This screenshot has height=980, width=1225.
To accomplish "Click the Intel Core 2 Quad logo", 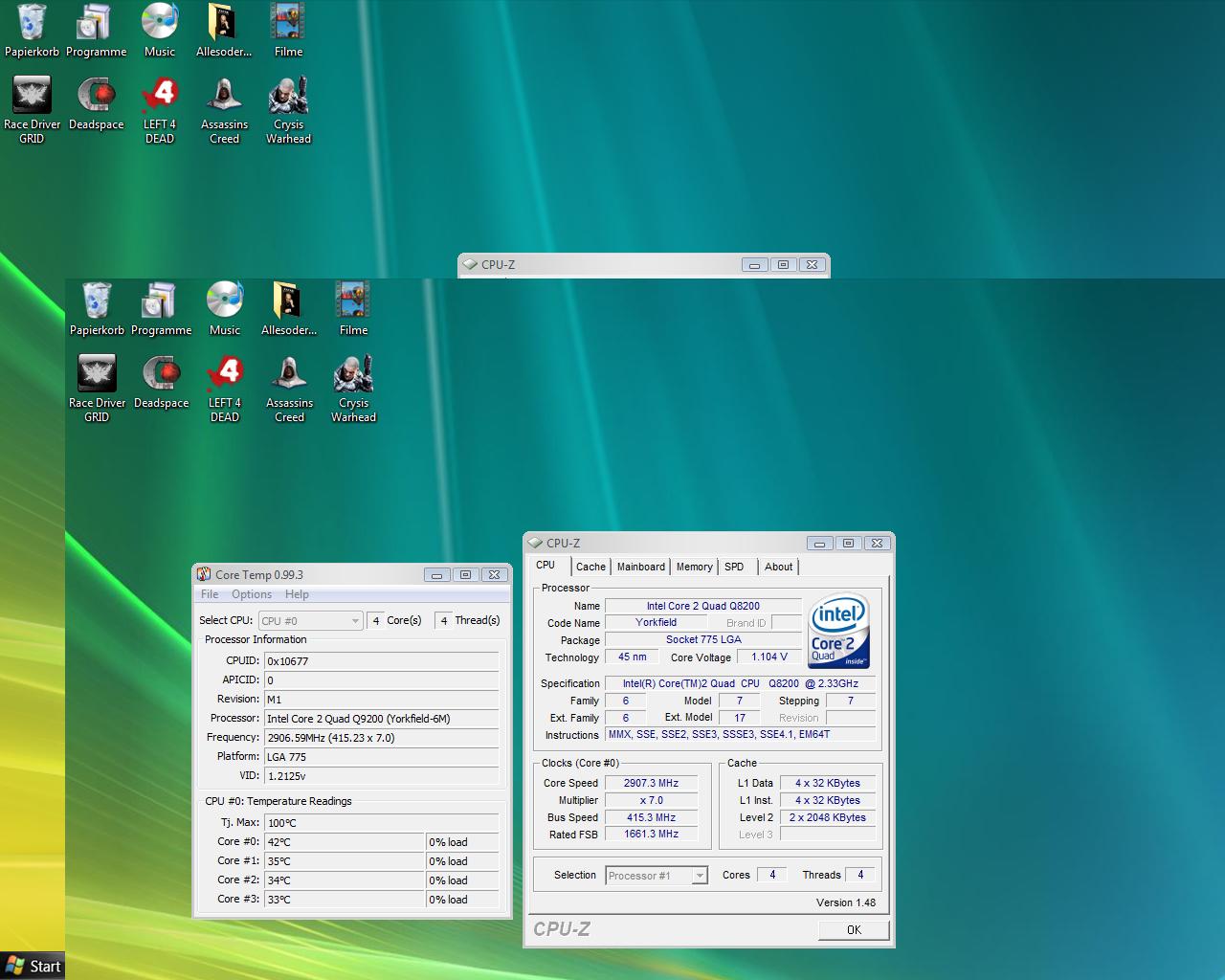I will click(x=838, y=631).
